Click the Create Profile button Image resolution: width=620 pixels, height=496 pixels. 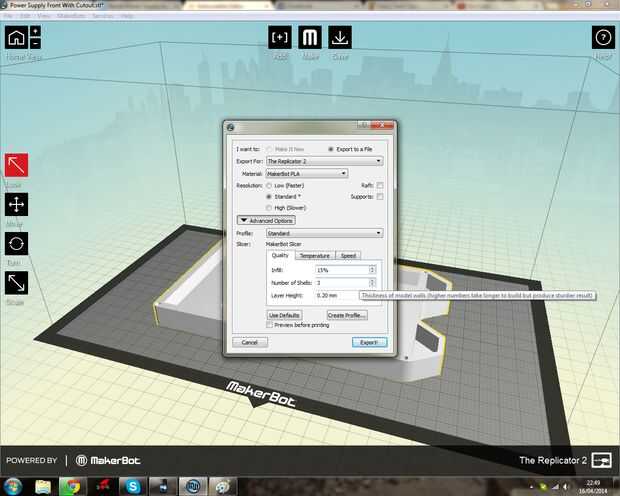point(346,315)
